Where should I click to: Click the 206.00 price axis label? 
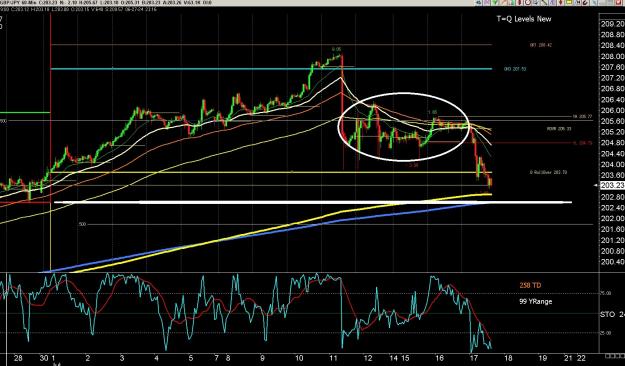coord(612,110)
